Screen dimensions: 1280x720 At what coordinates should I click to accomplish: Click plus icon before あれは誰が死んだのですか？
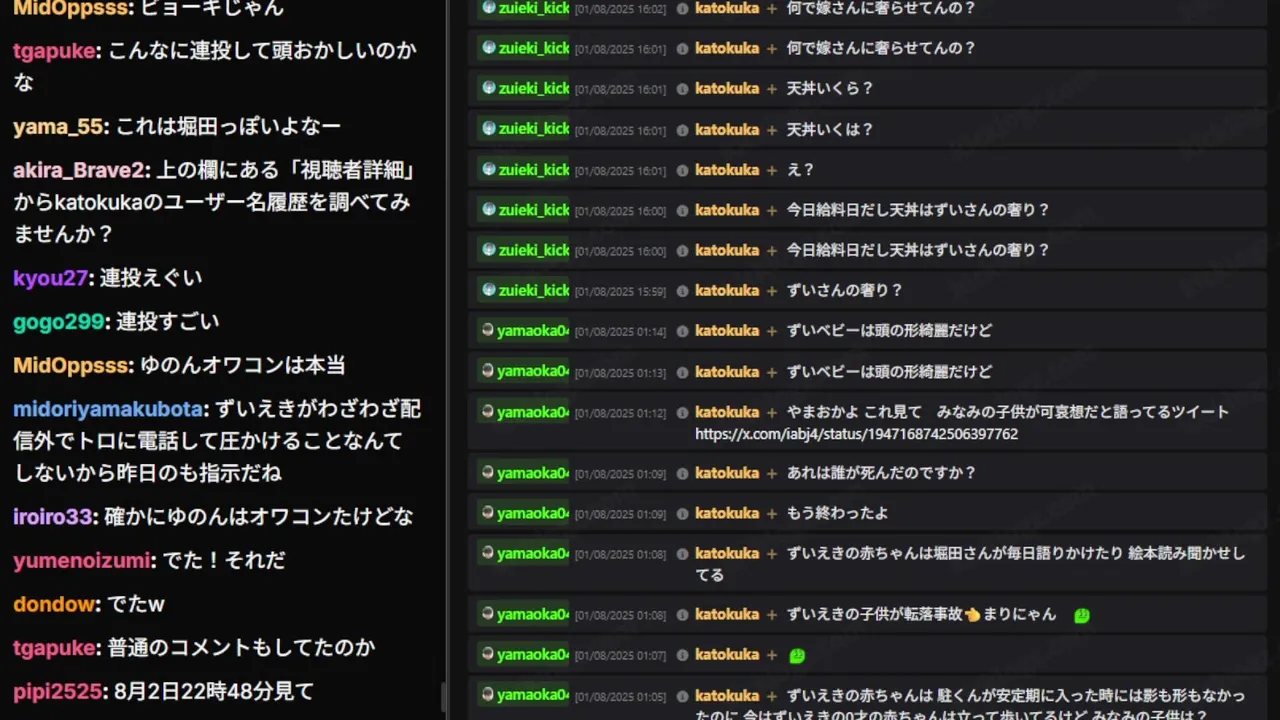coord(771,473)
